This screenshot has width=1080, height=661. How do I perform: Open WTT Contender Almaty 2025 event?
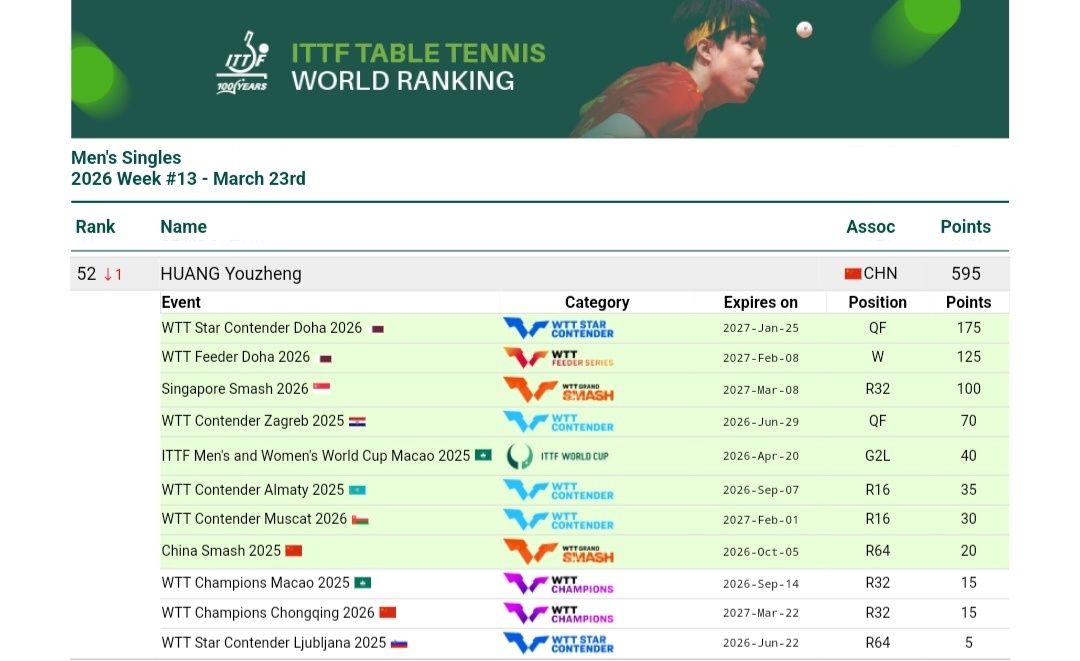[253, 490]
